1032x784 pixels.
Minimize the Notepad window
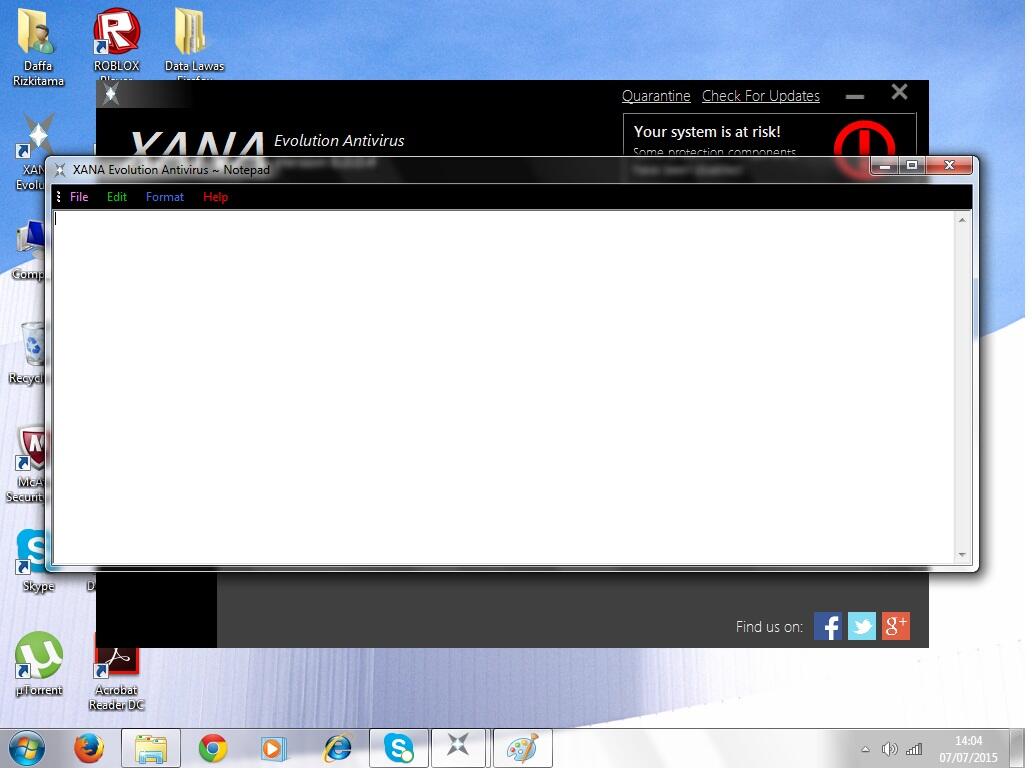click(885, 166)
